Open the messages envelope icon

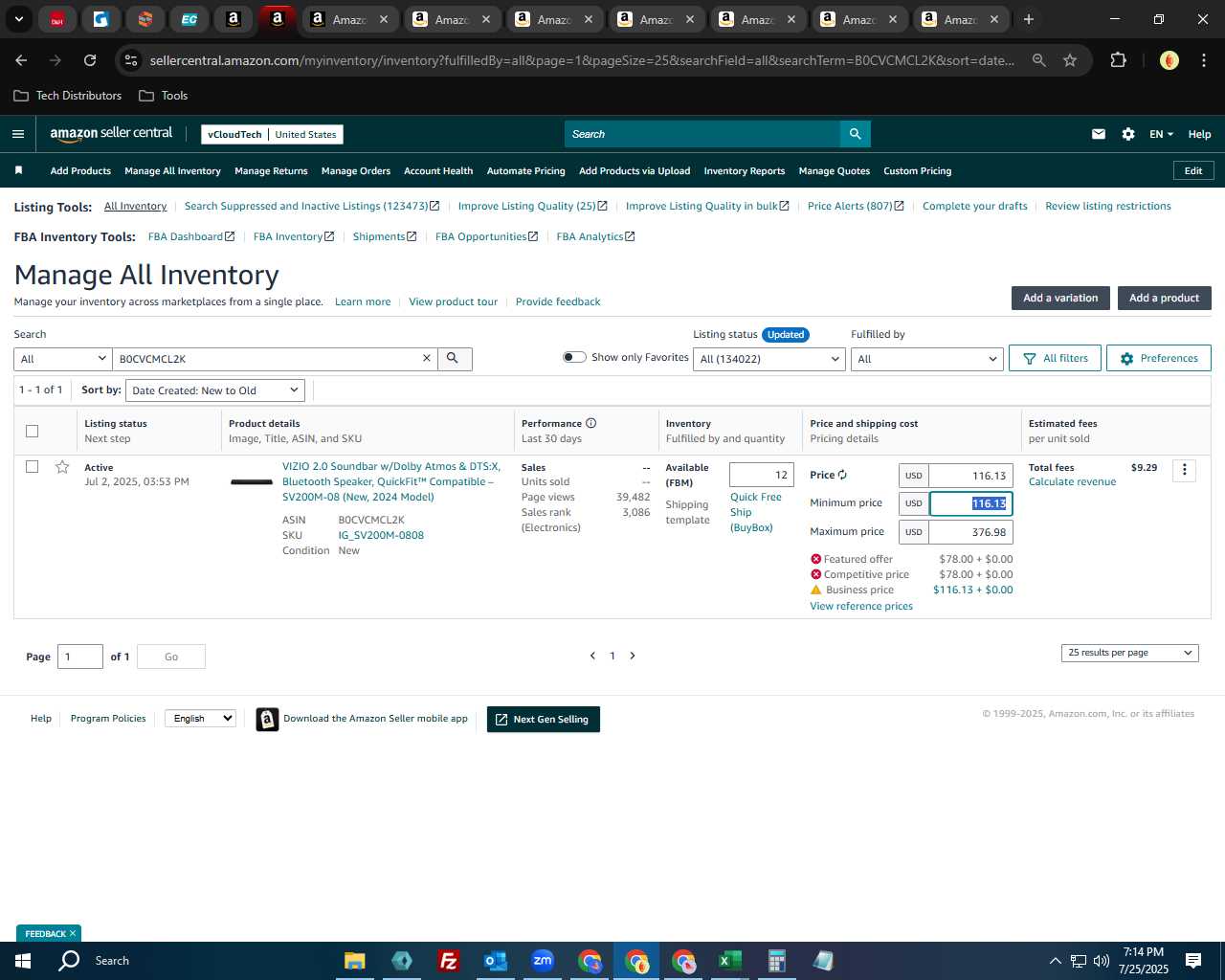pyautogui.click(x=1099, y=134)
